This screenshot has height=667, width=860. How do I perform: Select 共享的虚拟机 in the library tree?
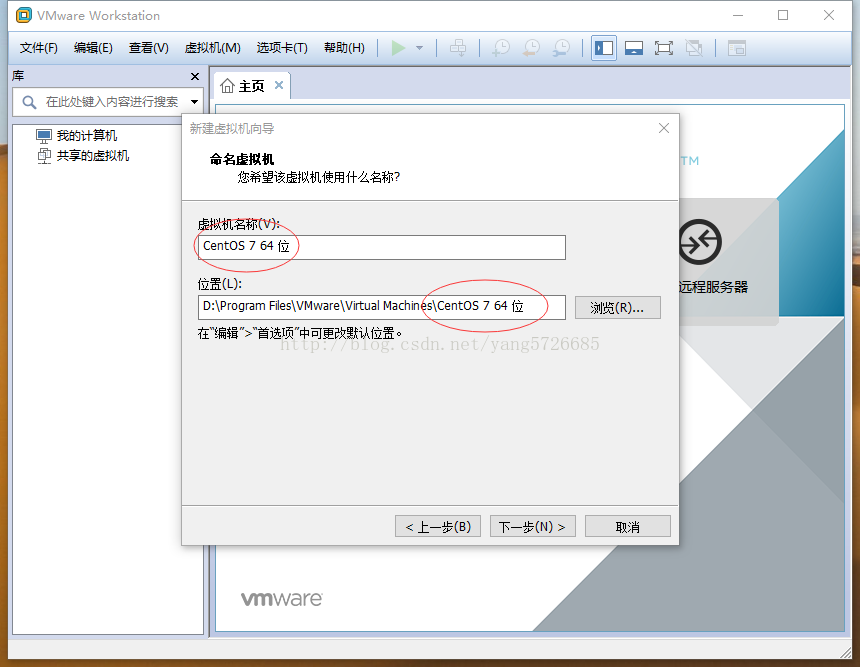82,156
